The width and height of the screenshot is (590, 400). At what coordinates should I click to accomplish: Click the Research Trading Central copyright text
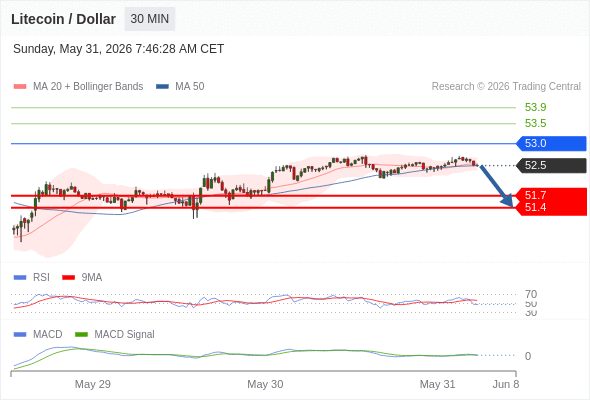506,87
